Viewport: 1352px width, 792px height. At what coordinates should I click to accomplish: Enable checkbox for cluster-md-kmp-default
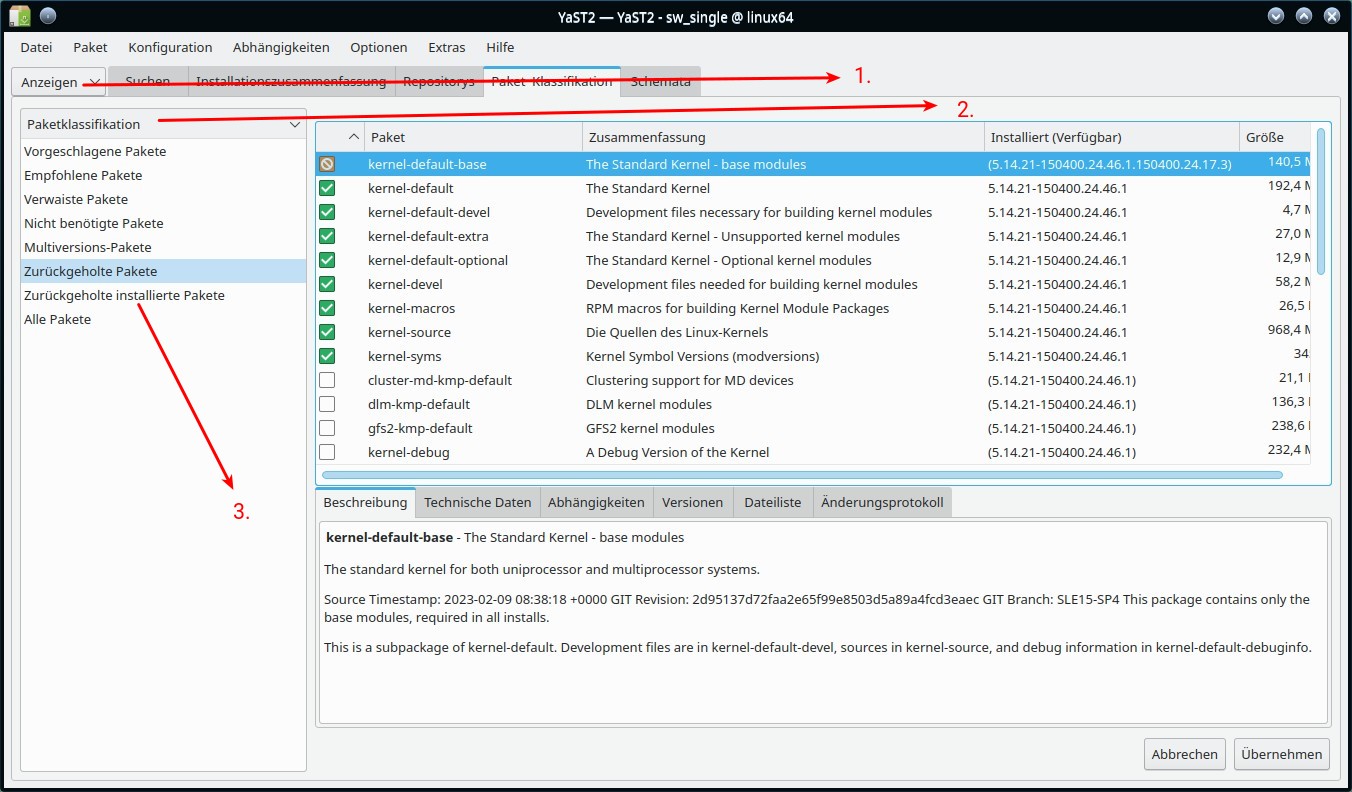click(x=327, y=380)
